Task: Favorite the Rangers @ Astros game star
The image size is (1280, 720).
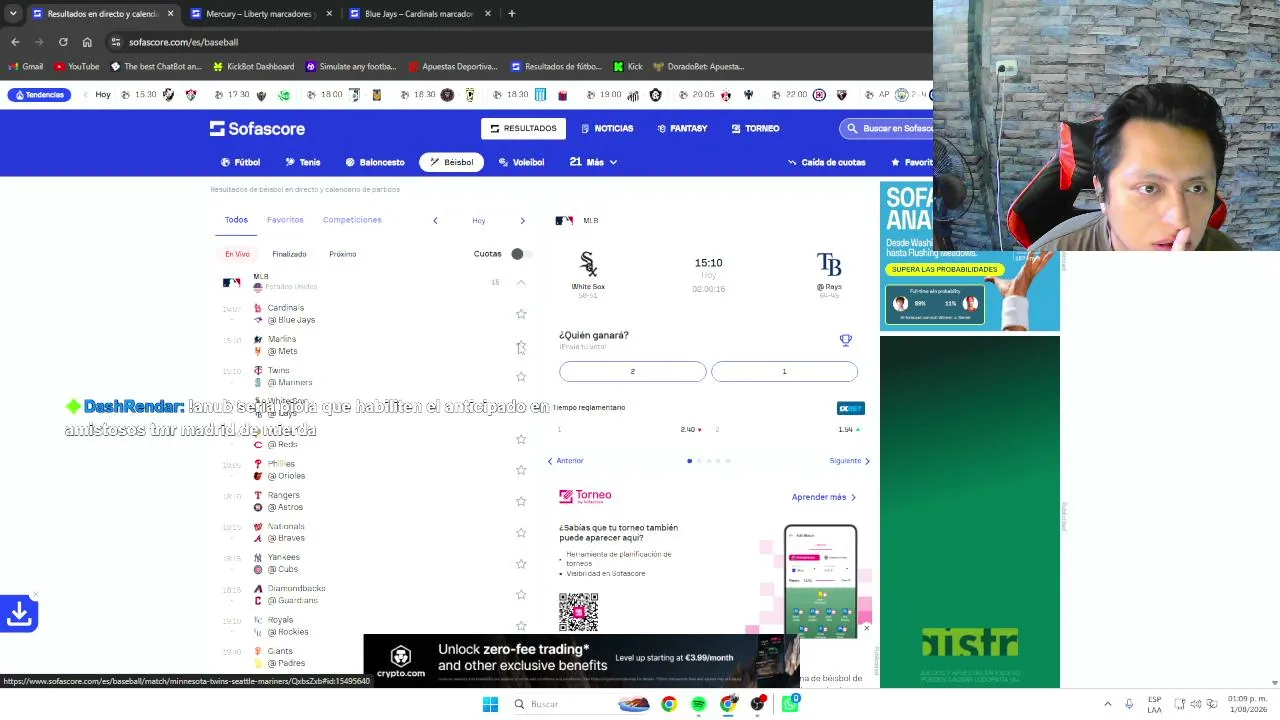Action: point(521,501)
